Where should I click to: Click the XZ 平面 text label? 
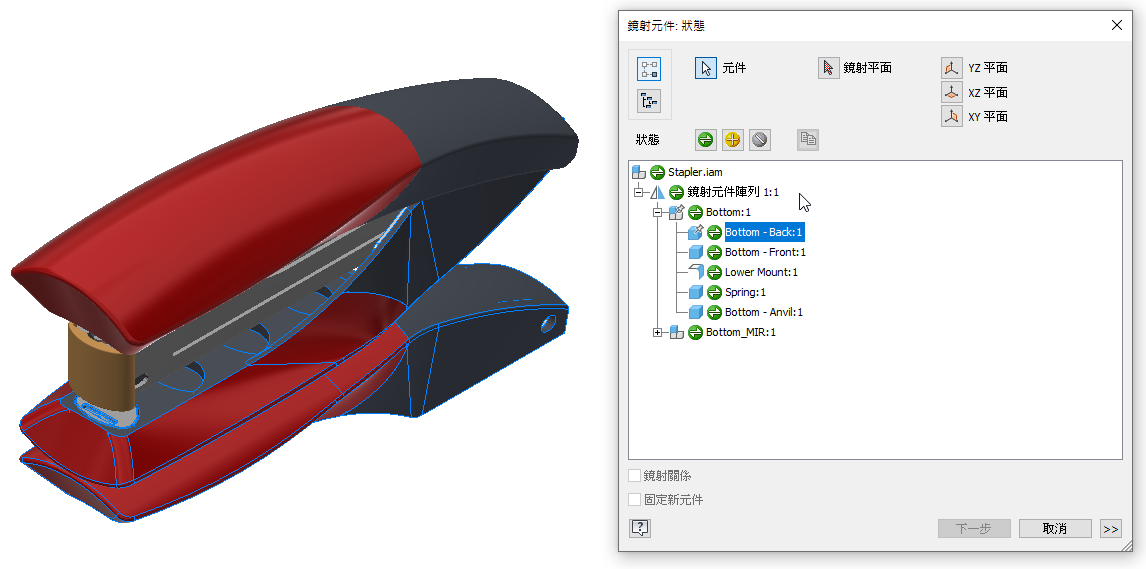point(988,93)
